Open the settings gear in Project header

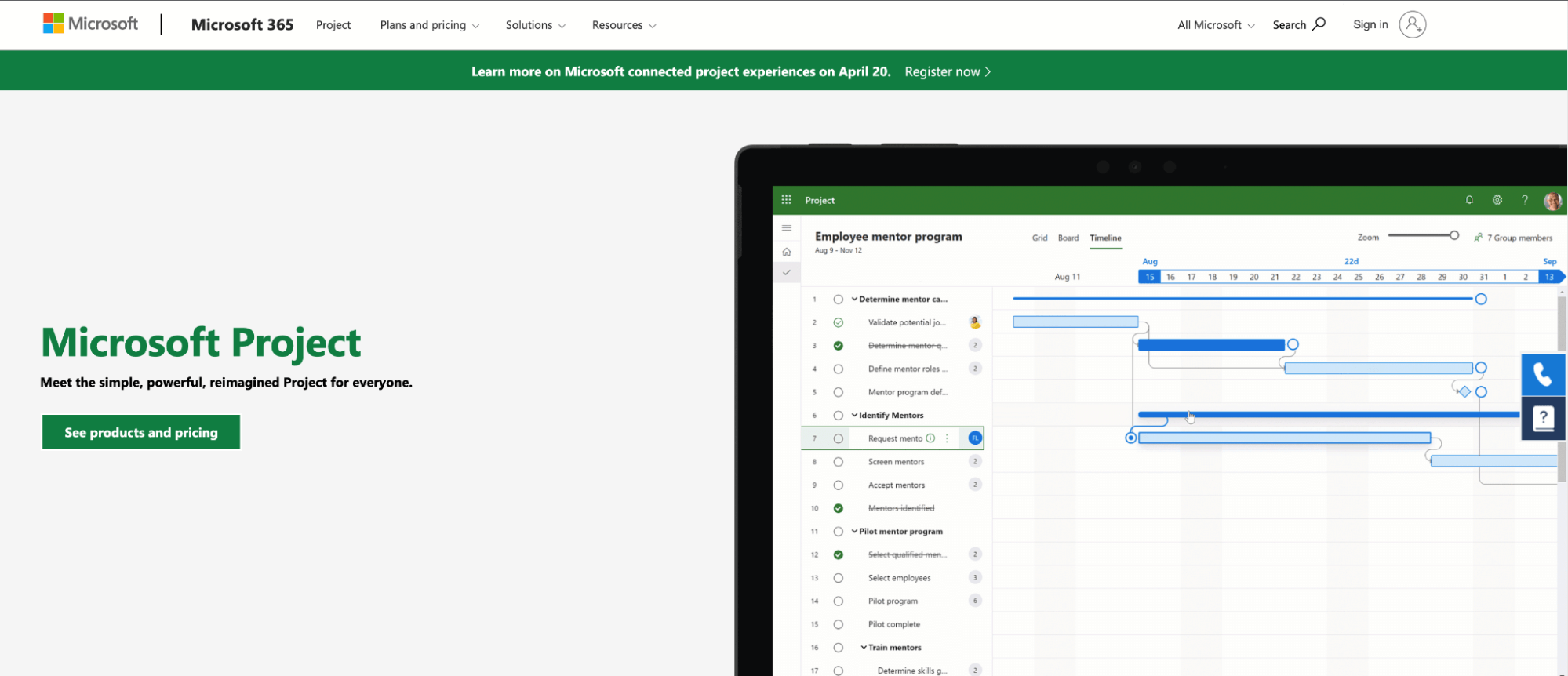click(1497, 200)
